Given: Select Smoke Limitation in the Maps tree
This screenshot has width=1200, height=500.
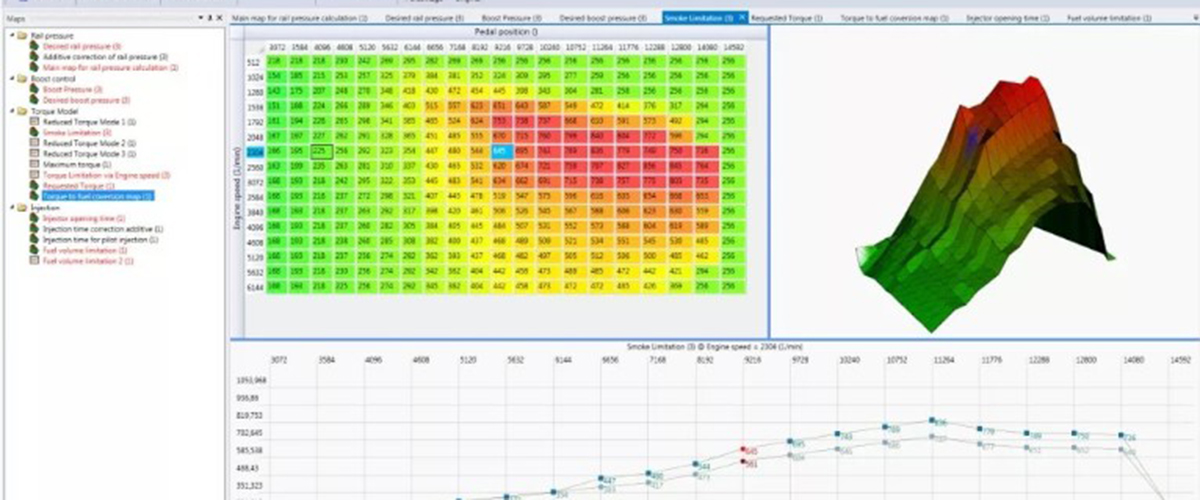Looking at the screenshot, I should coord(77,132).
